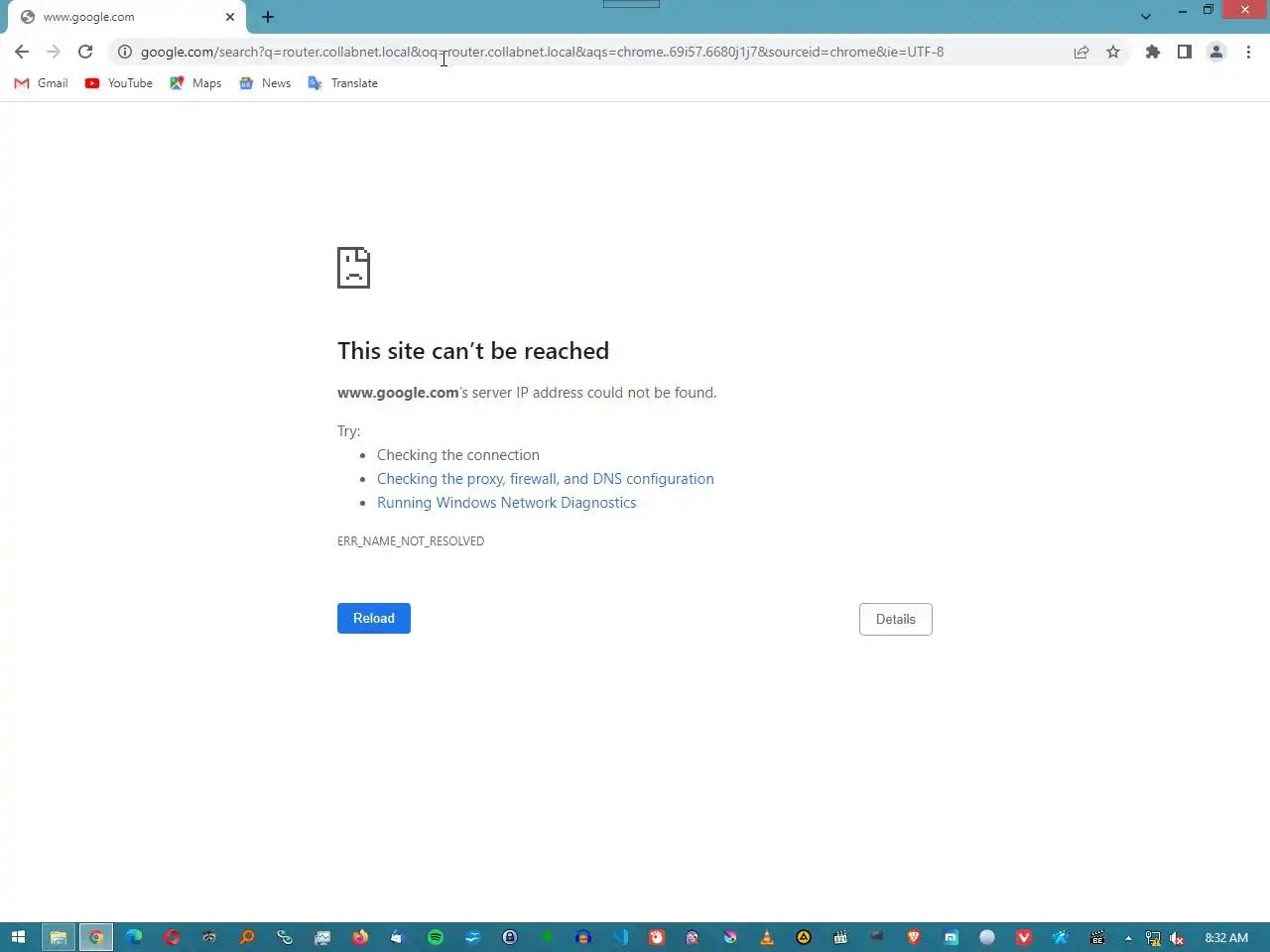The width and height of the screenshot is (1270, 952).
Task: Open the tab search dropdown arrow
Action: coord(1146,17)
